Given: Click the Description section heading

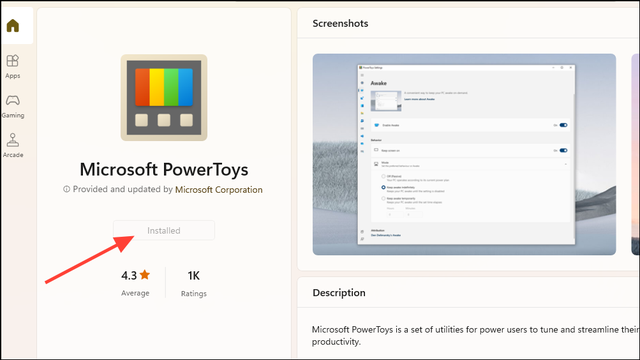Looking at the screenshot, I should pos(339,293).
